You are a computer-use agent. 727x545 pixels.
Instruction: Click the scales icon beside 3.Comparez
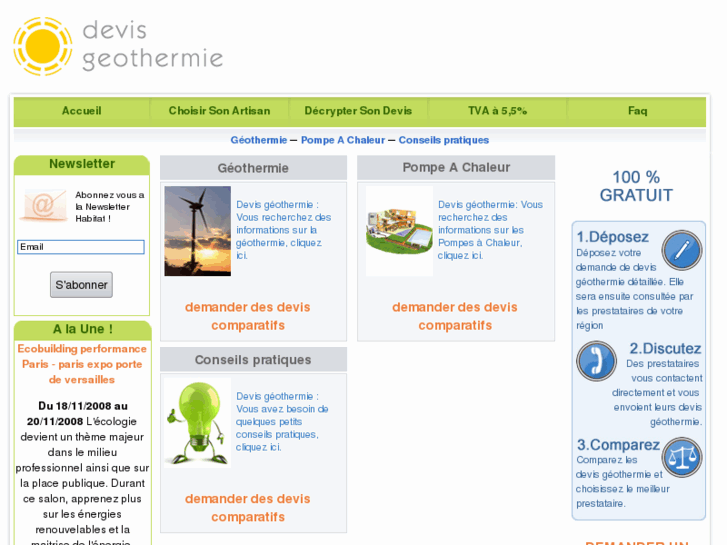coord(682,457)
